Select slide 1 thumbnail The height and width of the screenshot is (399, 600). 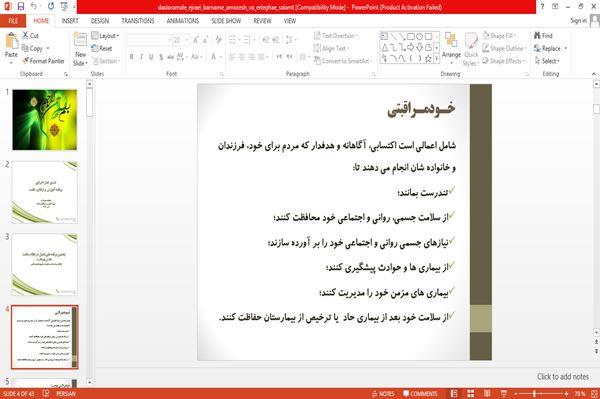pos(45,120)
